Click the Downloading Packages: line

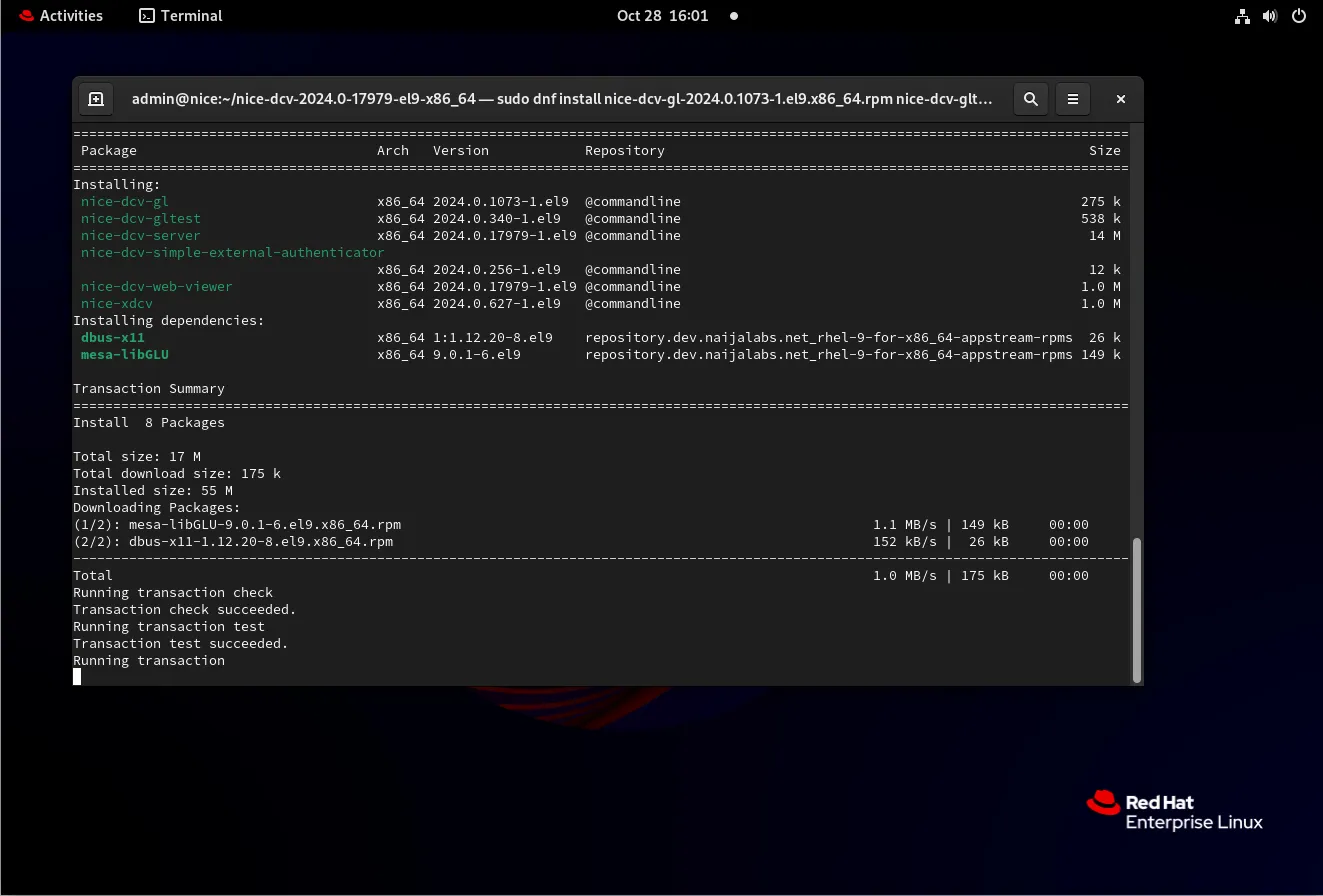pos(157,508)
